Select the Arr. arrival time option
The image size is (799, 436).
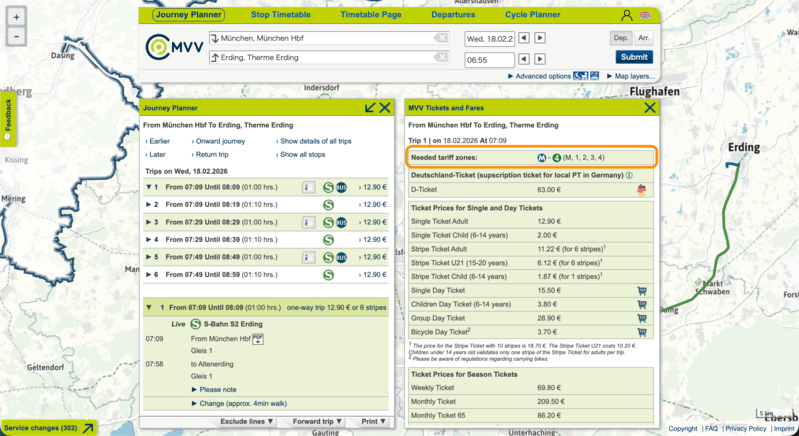click(643, 38)
